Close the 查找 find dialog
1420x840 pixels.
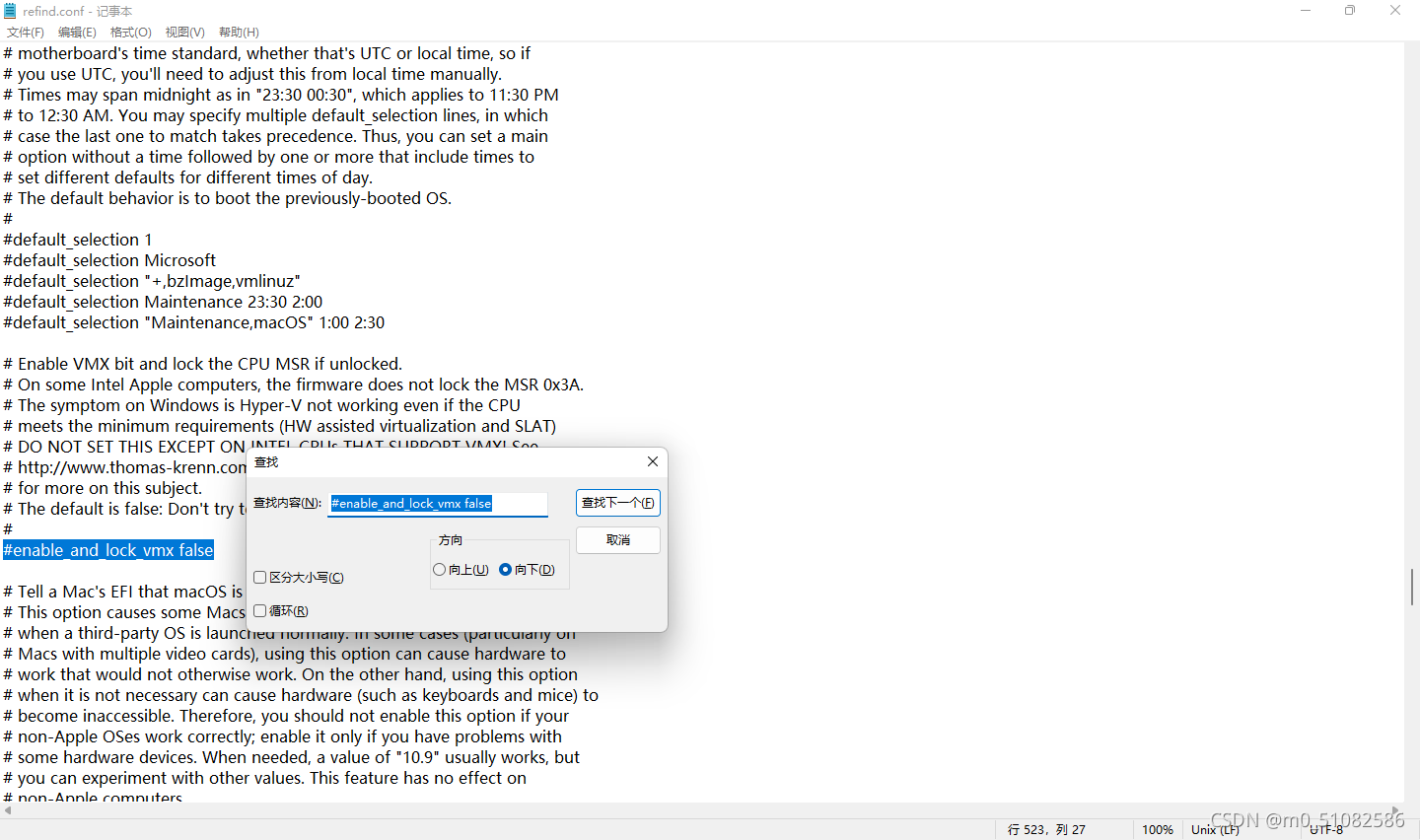pos(652,461)
